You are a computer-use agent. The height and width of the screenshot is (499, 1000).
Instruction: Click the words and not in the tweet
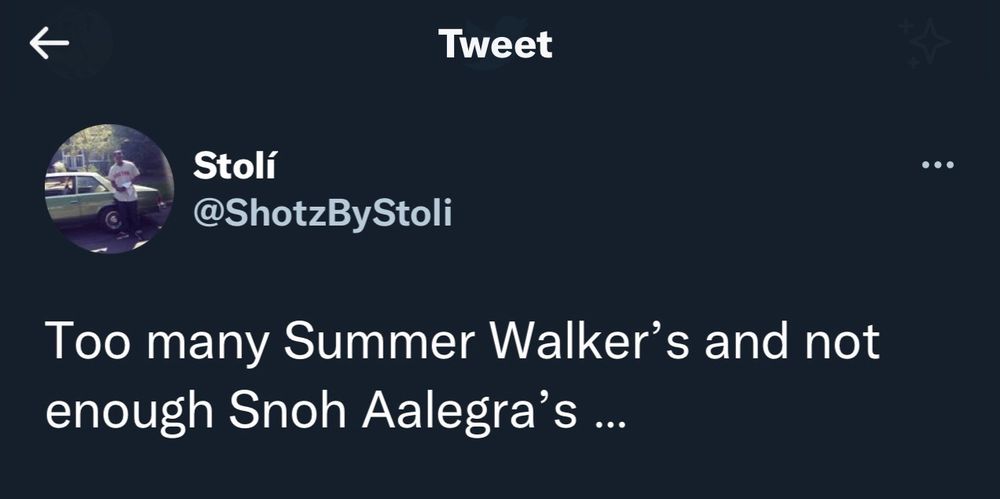tap(792, 342)
